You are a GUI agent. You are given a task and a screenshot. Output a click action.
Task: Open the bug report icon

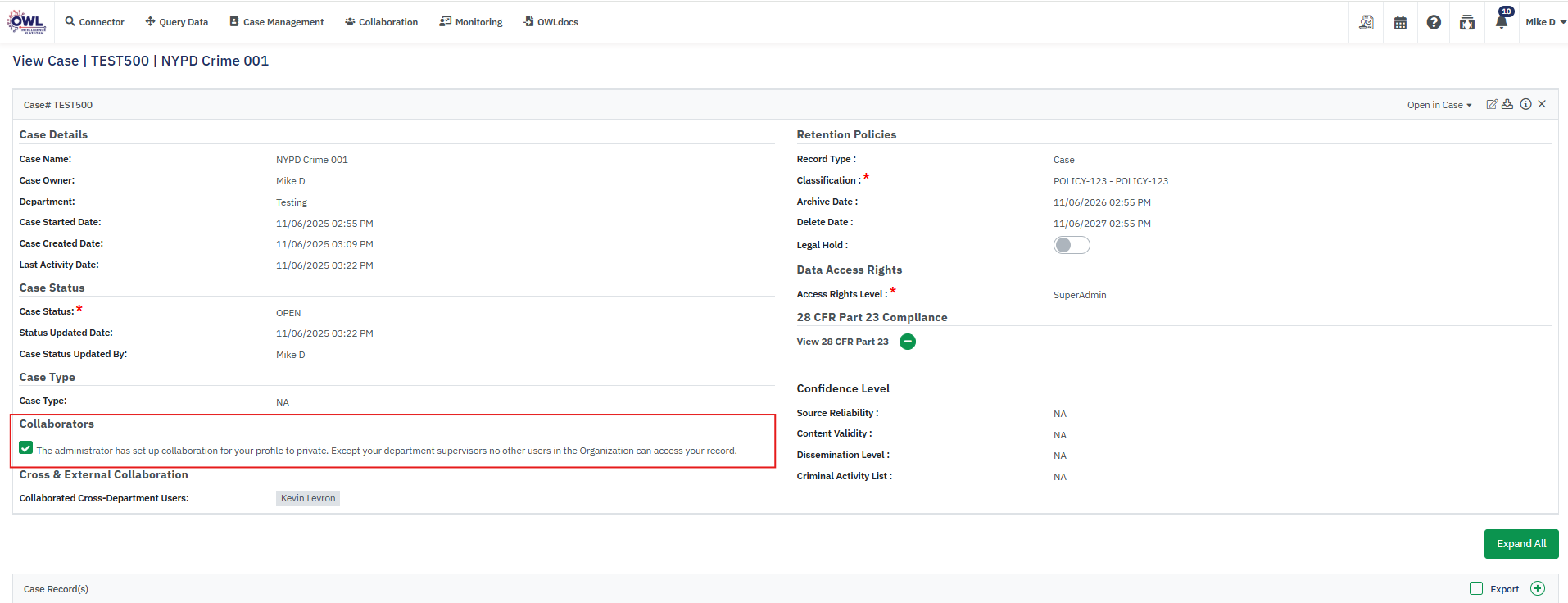[1467, 23]
